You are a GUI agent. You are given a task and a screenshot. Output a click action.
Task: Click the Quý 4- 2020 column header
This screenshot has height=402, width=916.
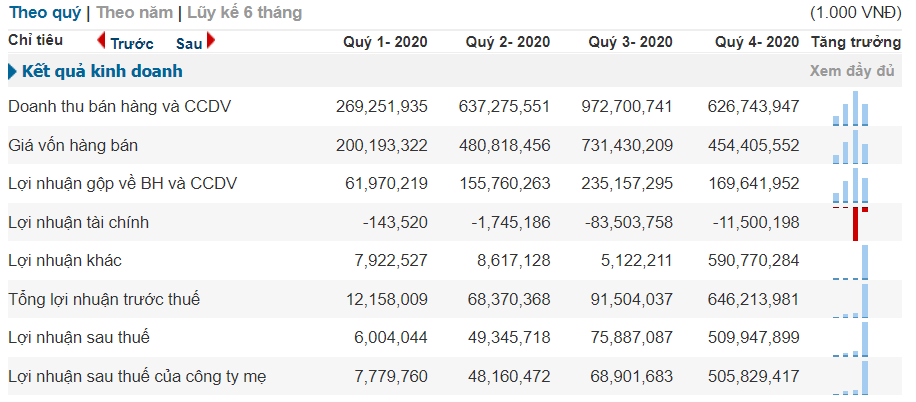click(x=757, y=42)
